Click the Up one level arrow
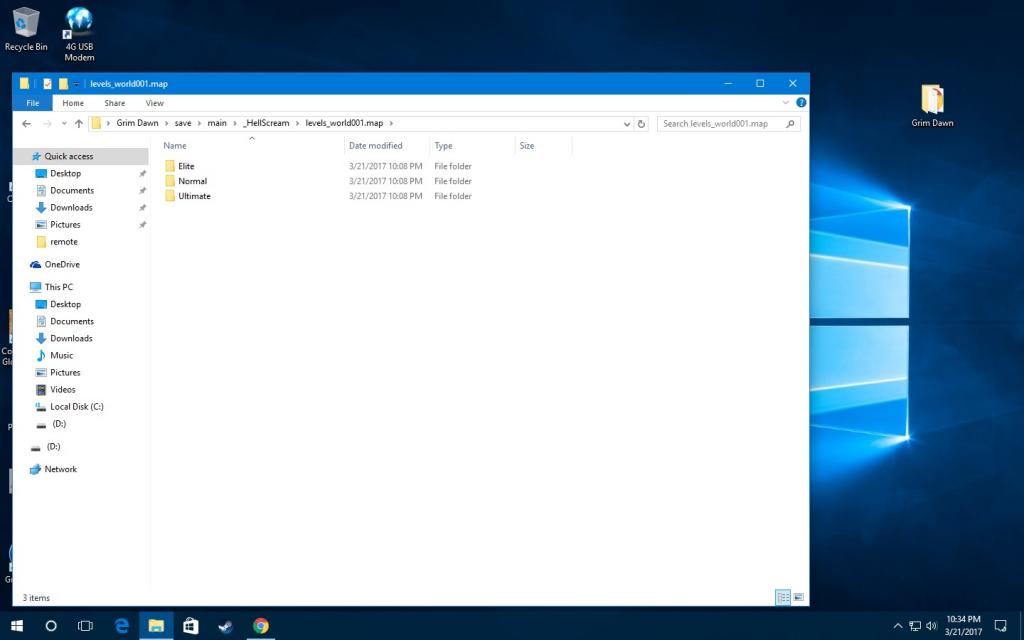 [79, 123]
